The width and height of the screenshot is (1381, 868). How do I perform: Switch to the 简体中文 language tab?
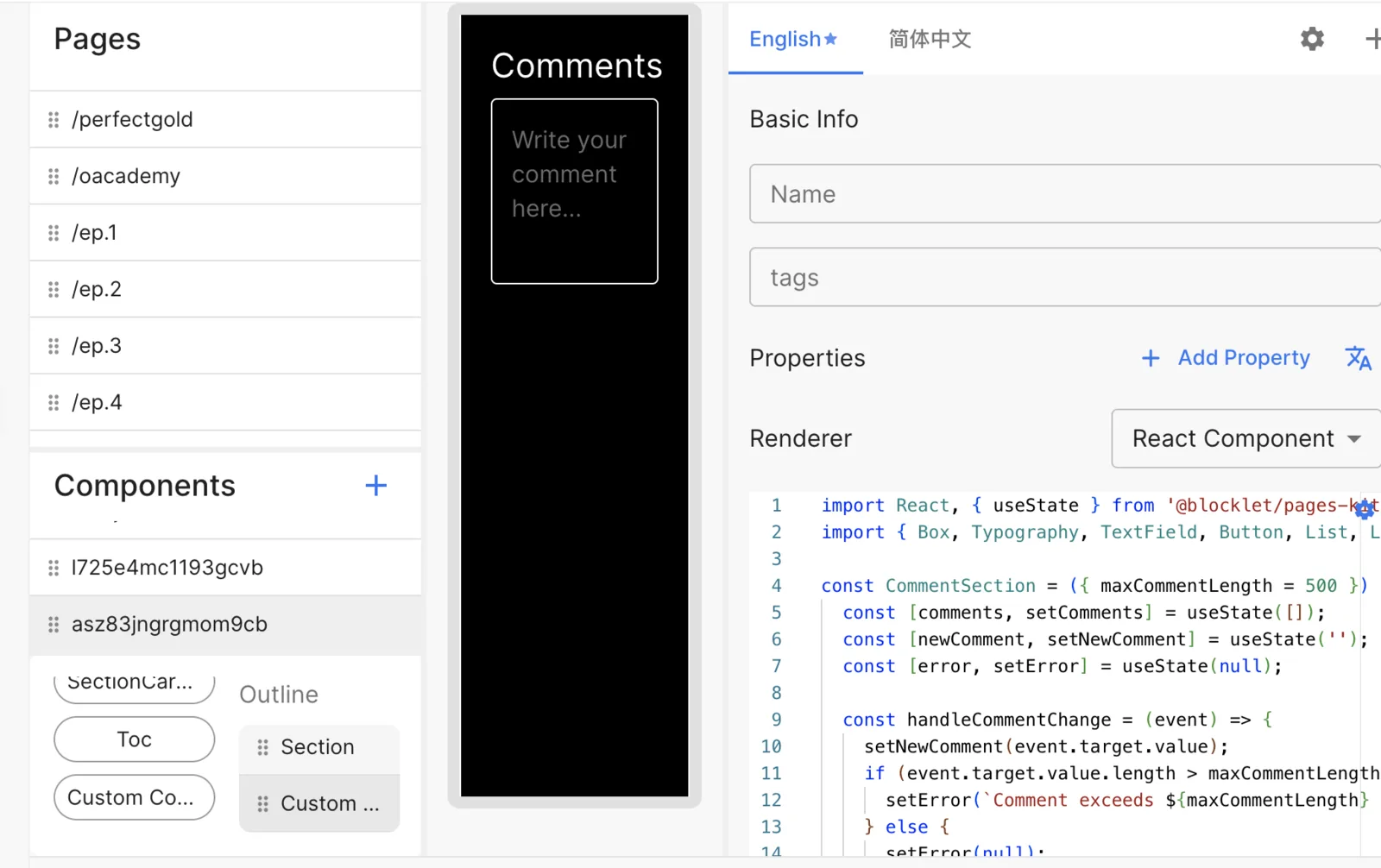pos(930,39)
